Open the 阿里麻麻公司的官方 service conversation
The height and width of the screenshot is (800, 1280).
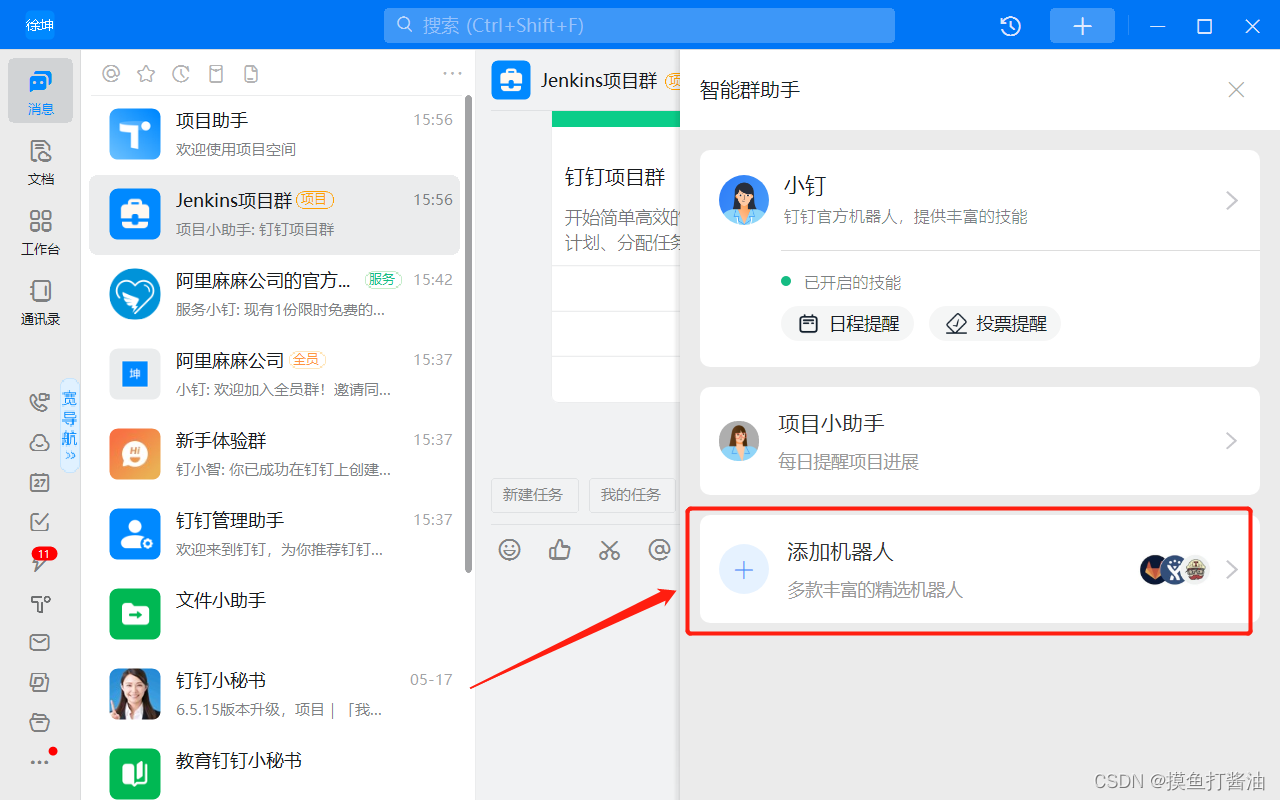tap(274, 295)
